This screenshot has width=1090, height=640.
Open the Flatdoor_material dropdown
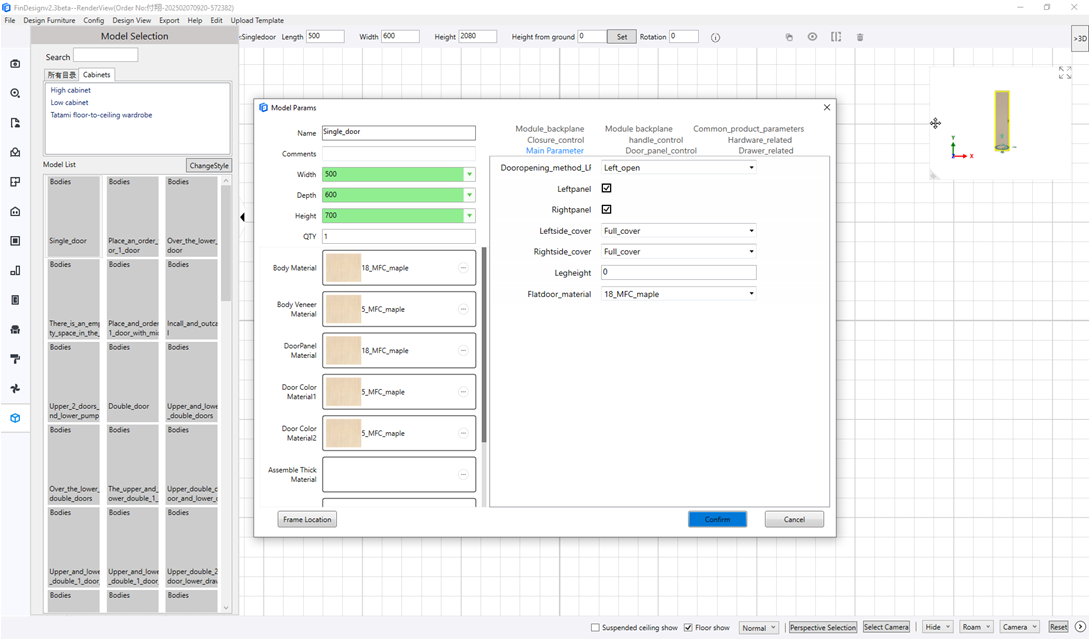pos(678,294)
